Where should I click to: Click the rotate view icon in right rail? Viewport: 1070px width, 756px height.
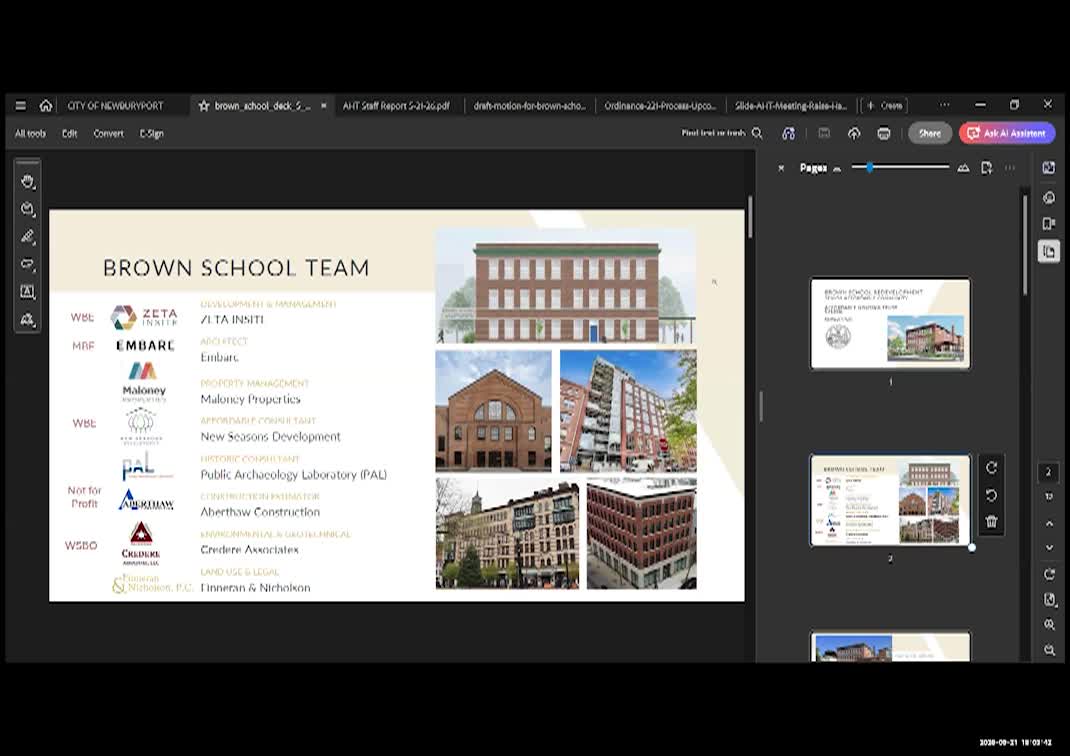(1050, 575)
